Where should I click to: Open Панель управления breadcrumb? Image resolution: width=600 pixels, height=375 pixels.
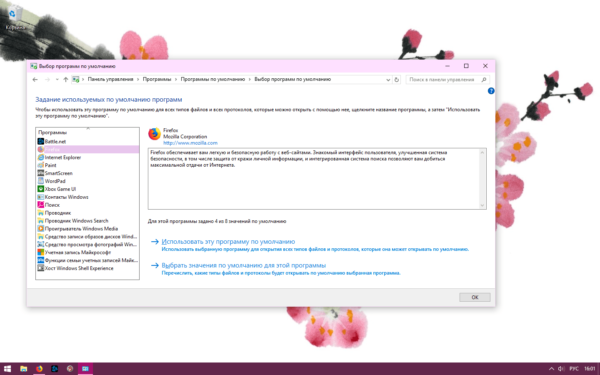coord(110,80)
